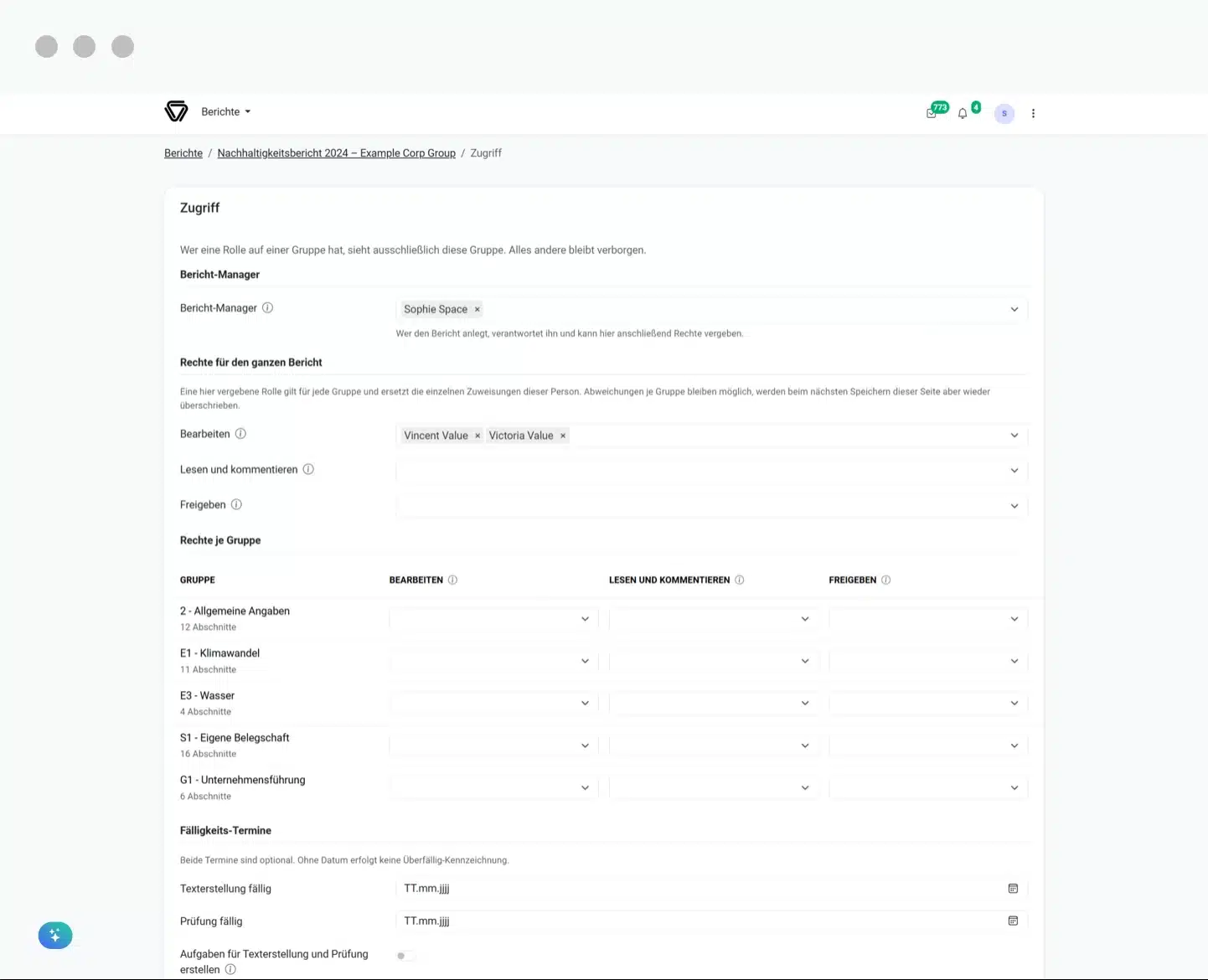Click info icon in FREIGEBEN column header
The height and width of the screenshot is (980, 1208).
[x=886, y=580]
